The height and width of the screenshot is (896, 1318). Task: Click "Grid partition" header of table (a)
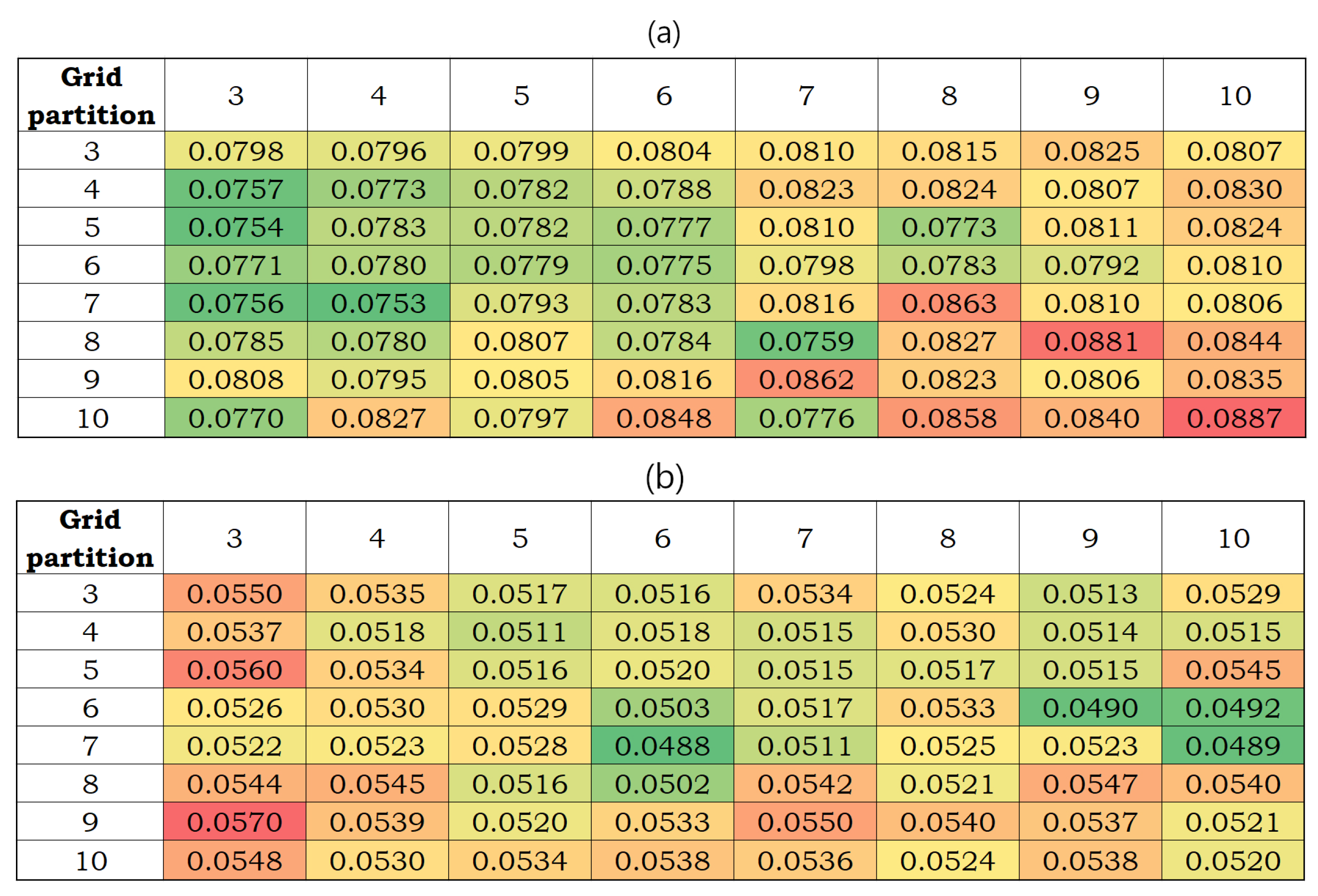[x=91, y=95]
